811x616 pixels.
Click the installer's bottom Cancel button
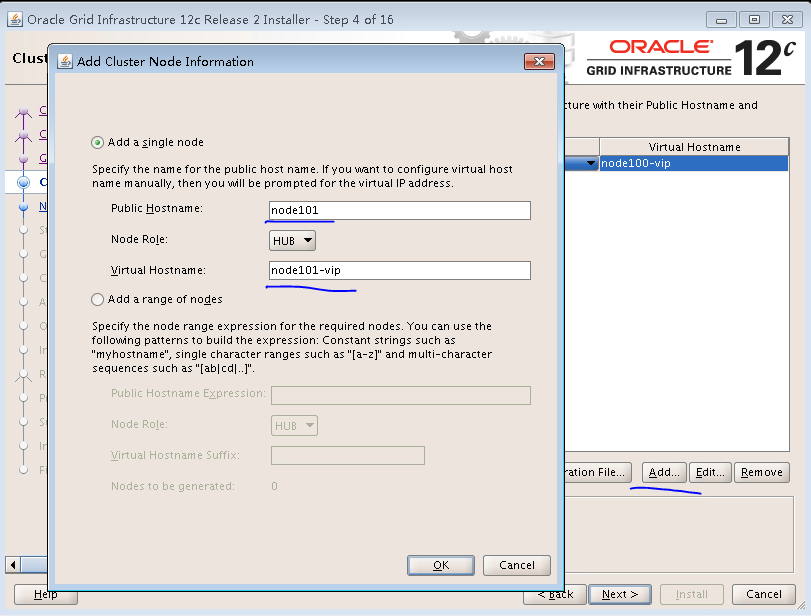tap(763, 594)
